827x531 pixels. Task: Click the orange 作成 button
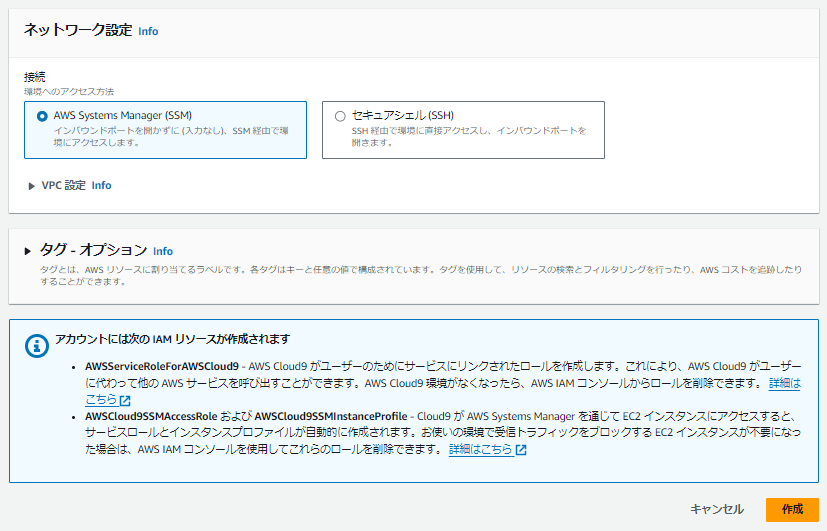[792, 509]
